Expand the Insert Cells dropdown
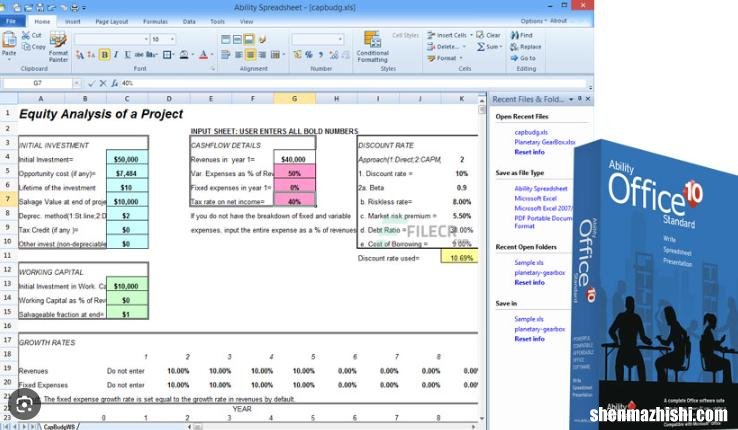738x430 pixels. [471, 35]
